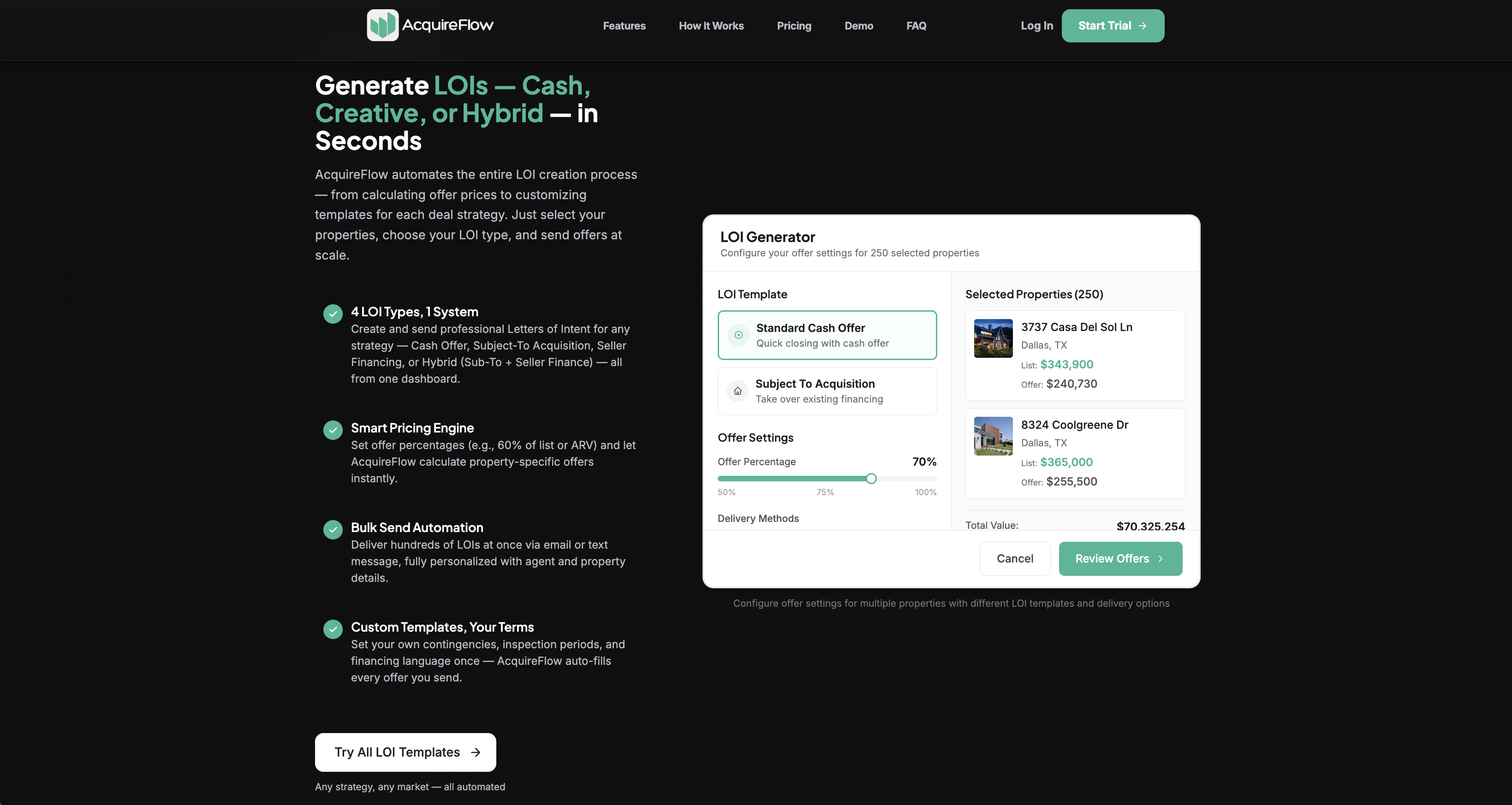
Task: Click the AcquireFlow logo icon
Action: [383, 25]
